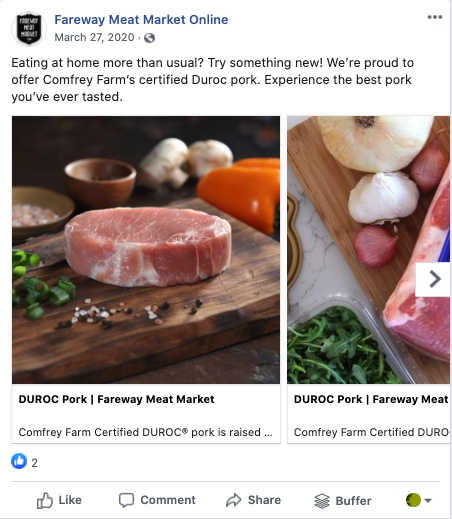Screen dimensions: 452x519
Task: Expand the post-as identity dropdown arrow
Action: pos(428,500)
